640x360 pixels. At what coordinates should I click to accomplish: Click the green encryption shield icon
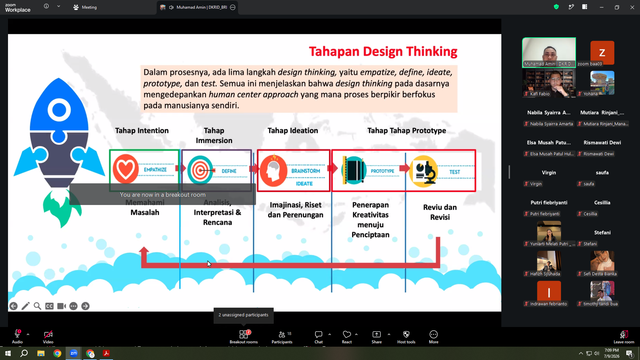click(x=556, y=7)
